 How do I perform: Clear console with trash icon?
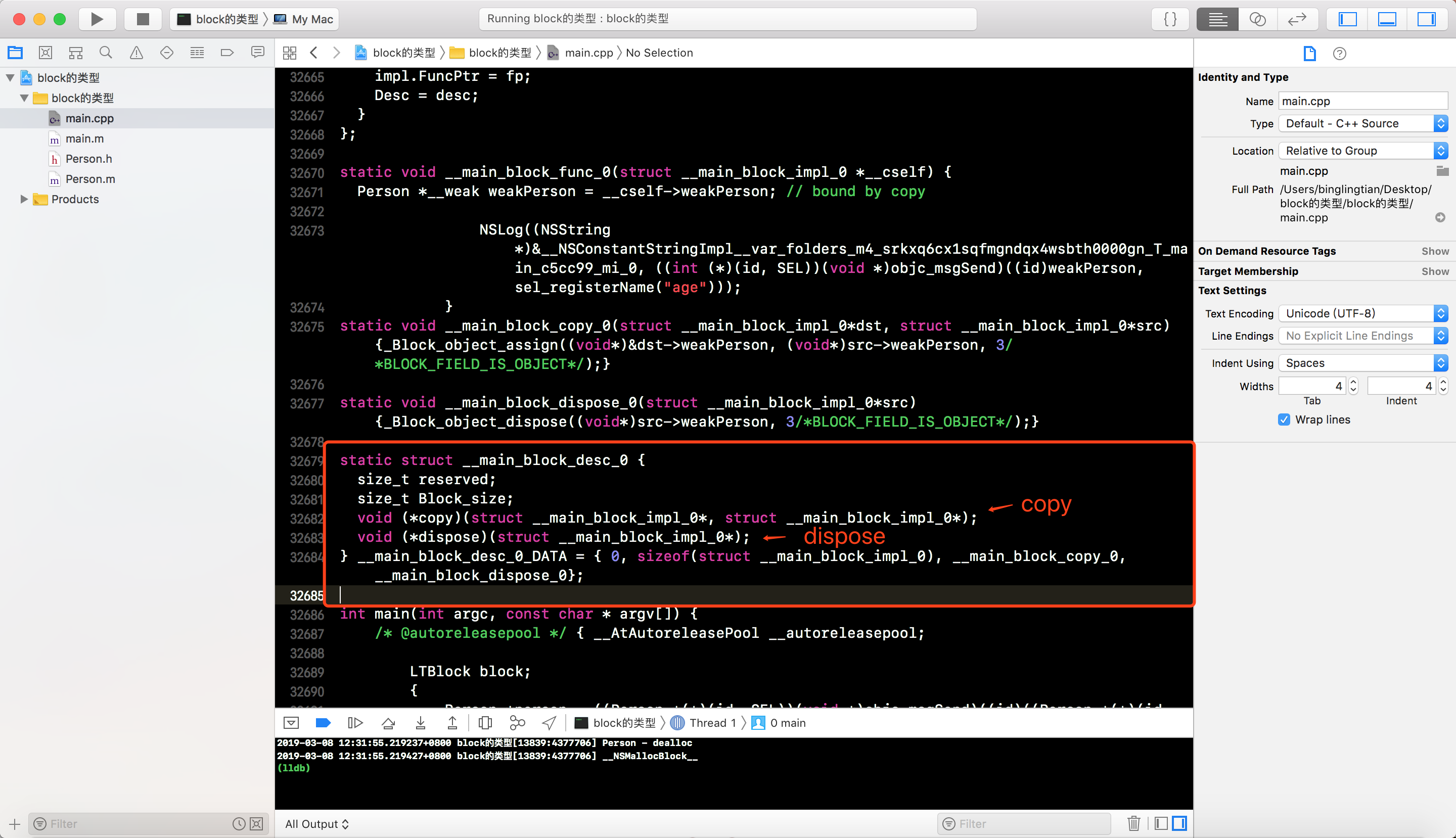coord(1133,824)
